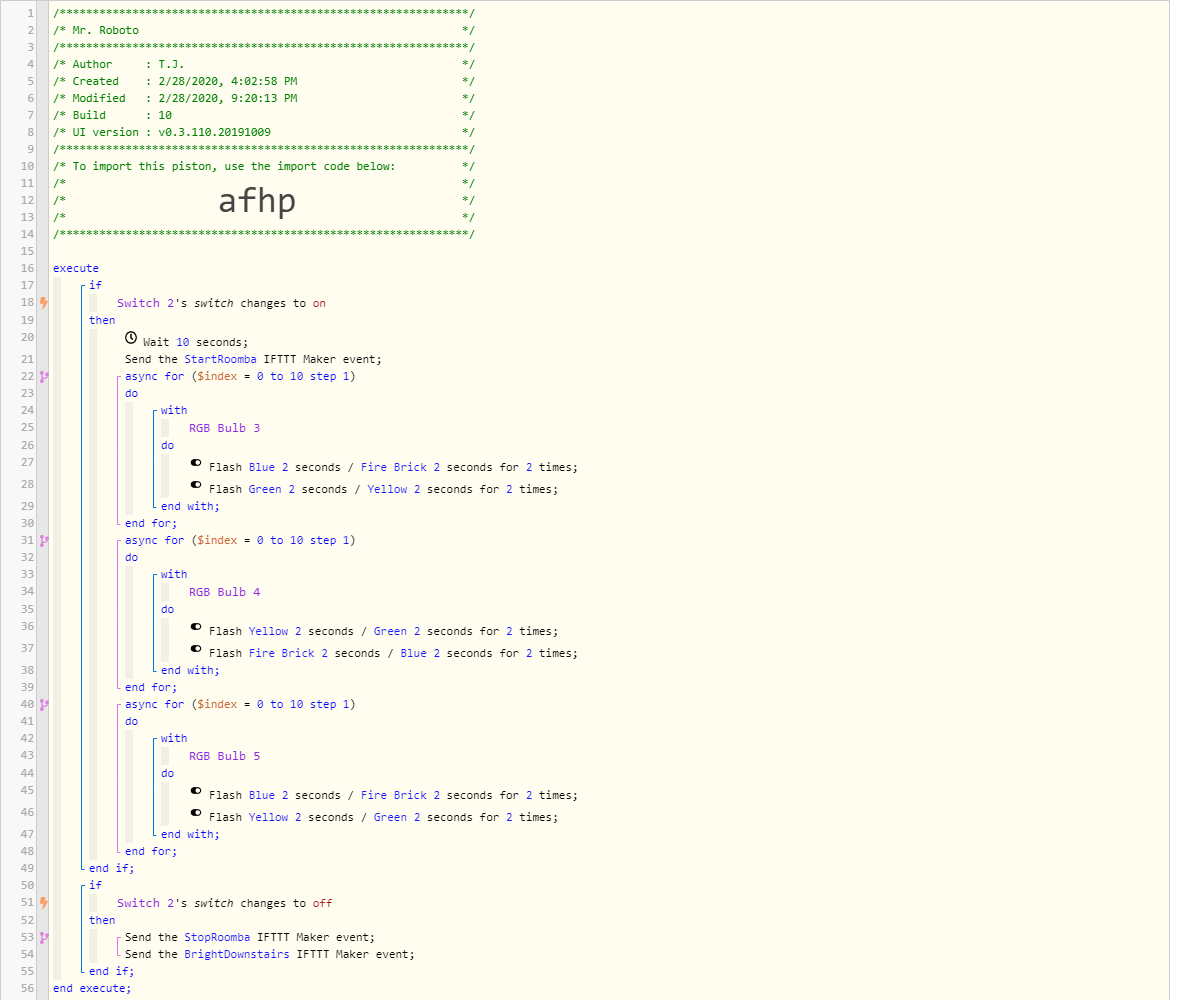
Task: Click the Created date line in the header
Action: click(x=185, y=81)
